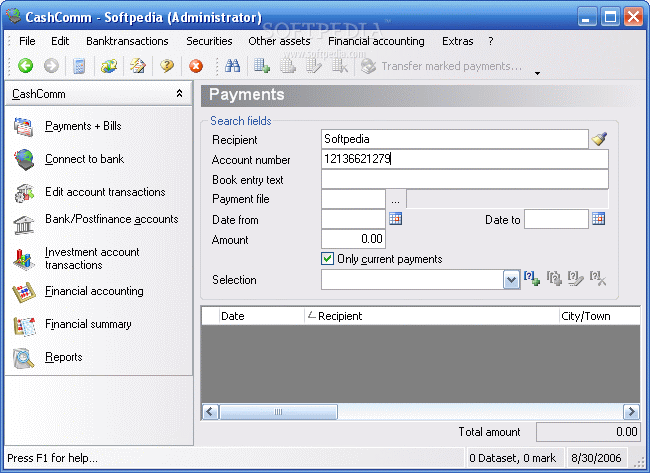Click the edit selection icon
The image size is (650, 473).
click(576, 278)
